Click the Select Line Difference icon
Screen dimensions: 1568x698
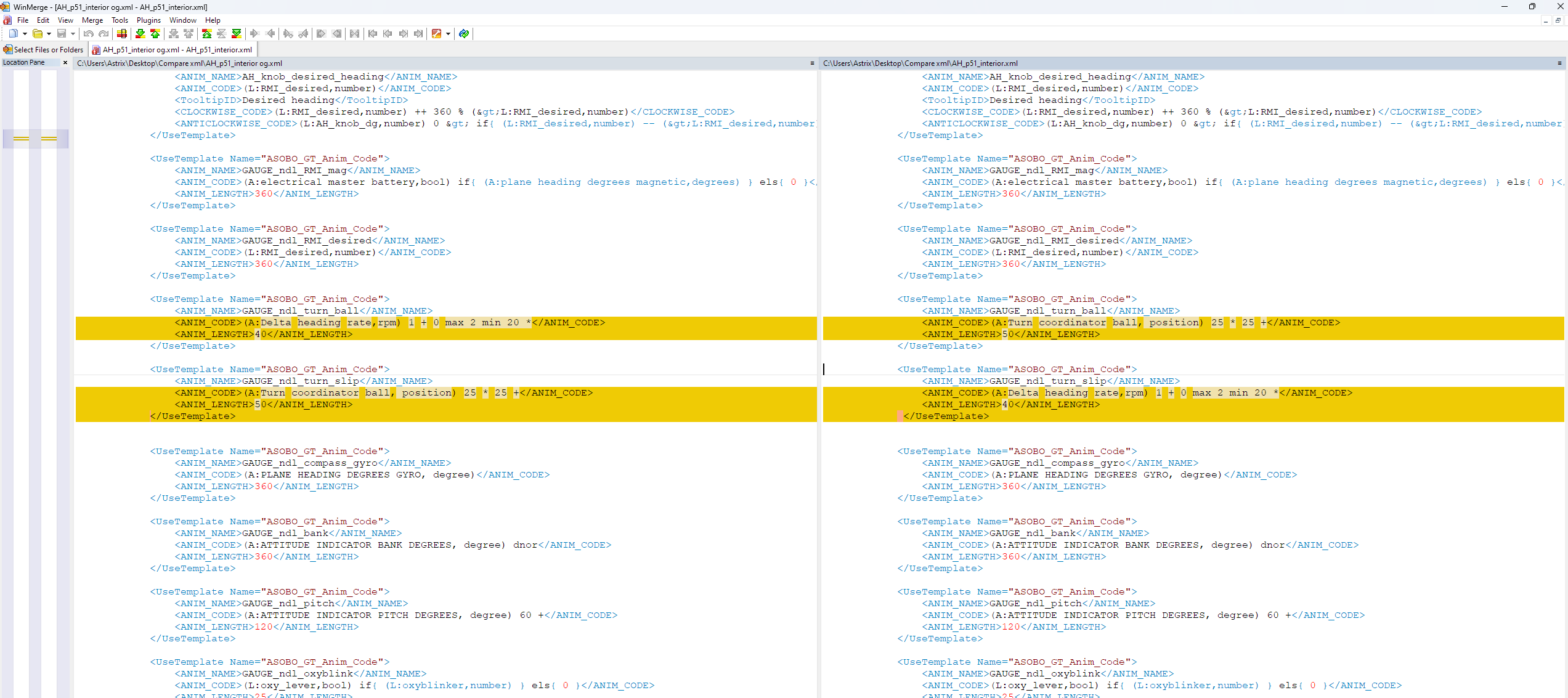pos(122,34)
